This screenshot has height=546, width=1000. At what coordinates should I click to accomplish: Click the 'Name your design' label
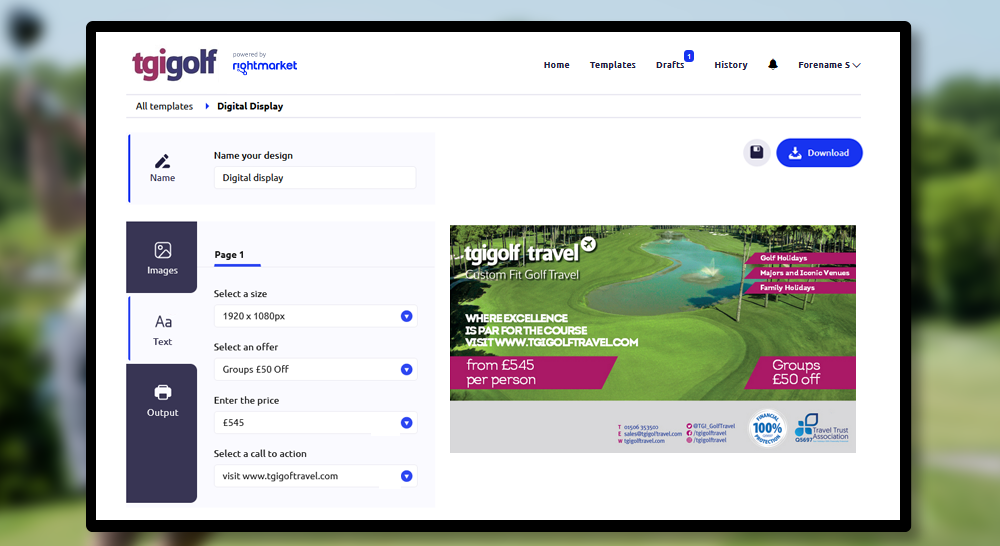tap(253, 156)
